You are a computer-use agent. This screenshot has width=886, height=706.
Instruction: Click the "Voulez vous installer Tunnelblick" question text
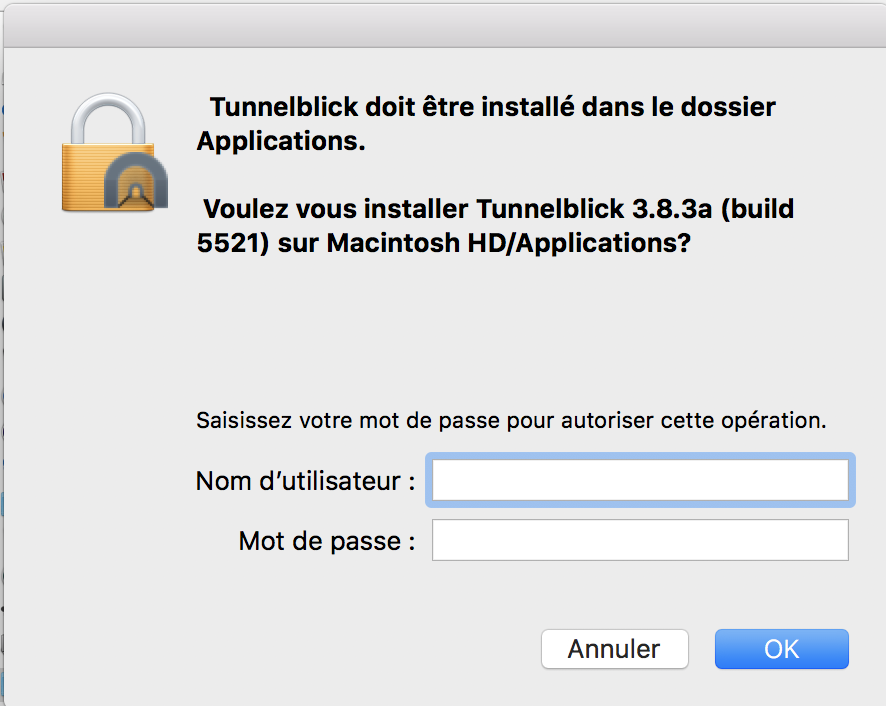tap(413, 209)
